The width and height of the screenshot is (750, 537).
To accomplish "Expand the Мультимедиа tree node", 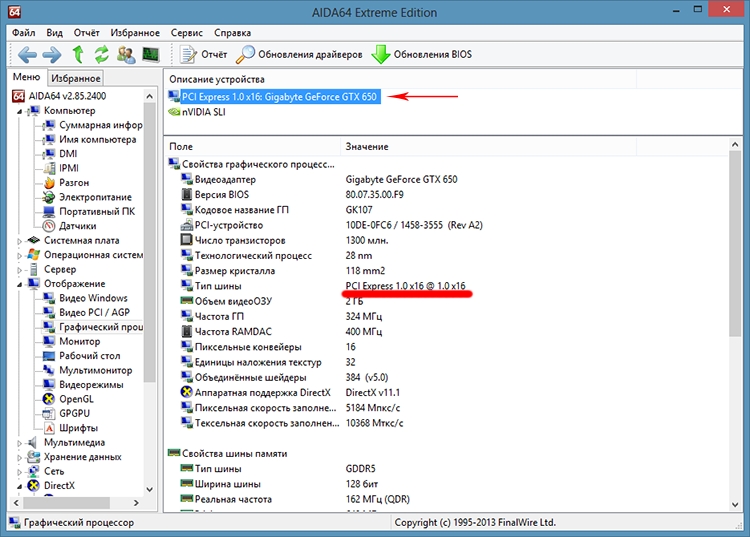I will [20, 443].
